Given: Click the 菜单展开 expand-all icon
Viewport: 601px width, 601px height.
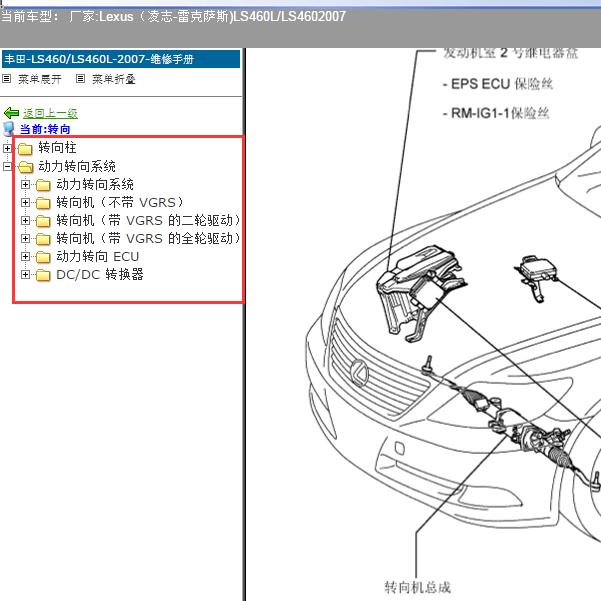Looking at the screenshot, I should [7, 79].
